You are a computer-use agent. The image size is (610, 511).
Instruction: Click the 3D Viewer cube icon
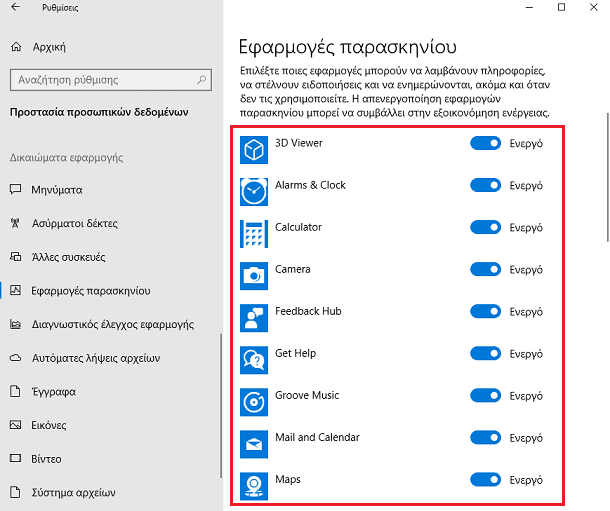click(254, 150)
